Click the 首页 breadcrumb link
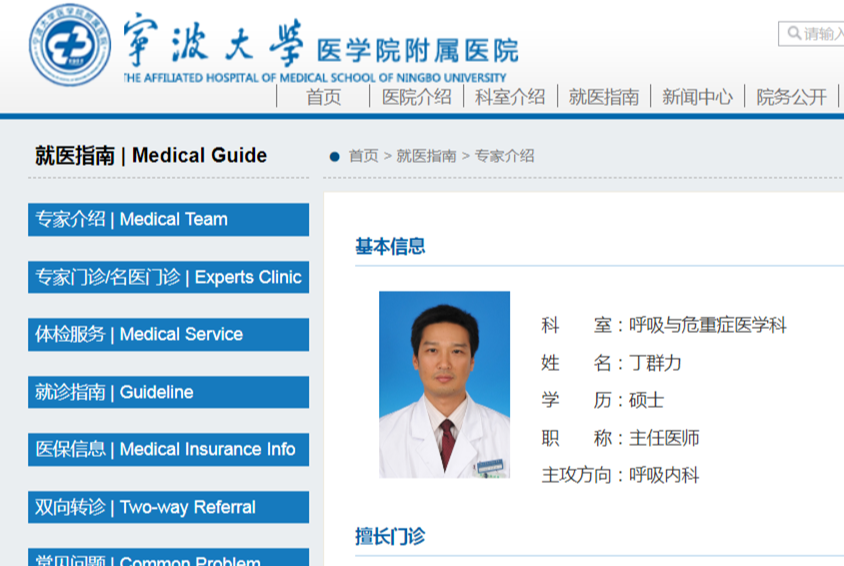 coord(363,156)
